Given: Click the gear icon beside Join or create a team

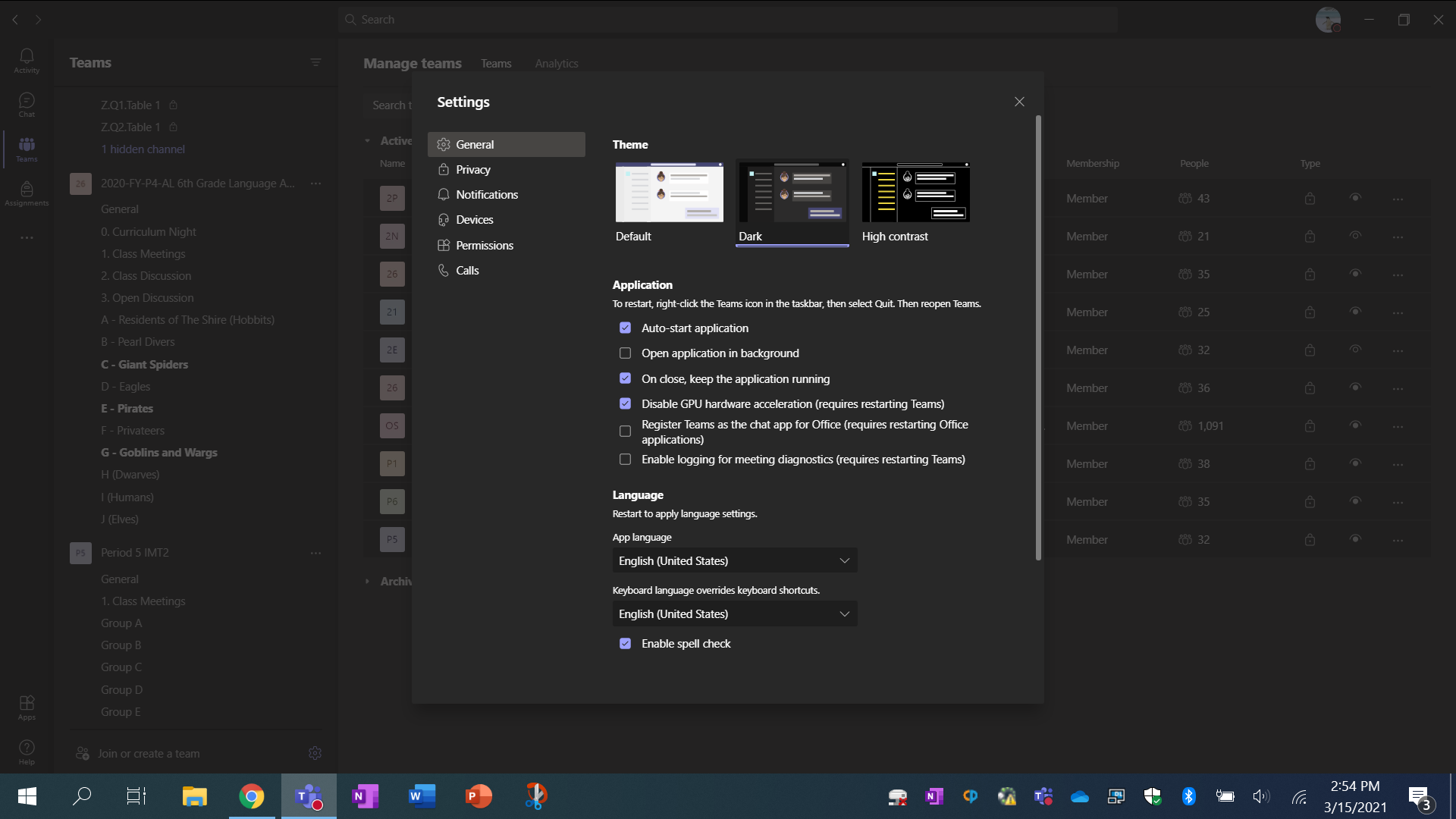Looking at the screenshot, I should [x=315, y=753].
